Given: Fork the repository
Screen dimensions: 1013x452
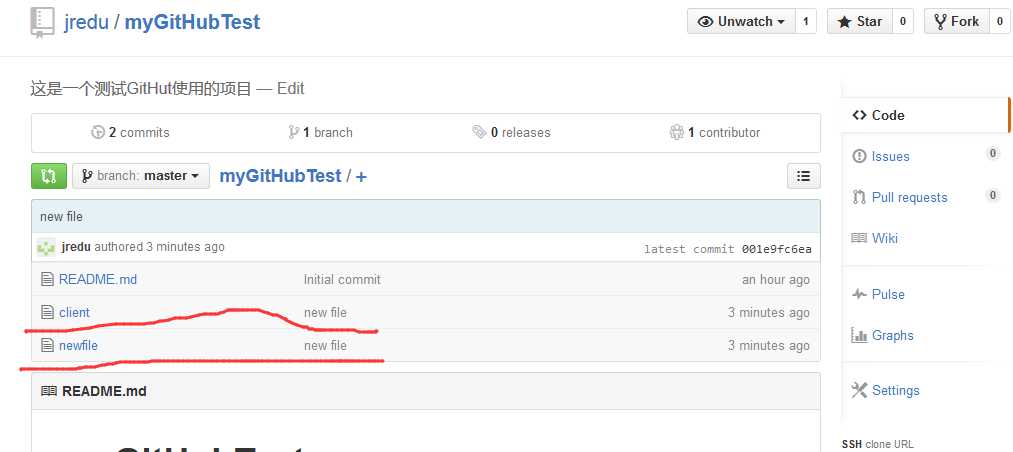Looking at the screenshot, I should 957,21.
